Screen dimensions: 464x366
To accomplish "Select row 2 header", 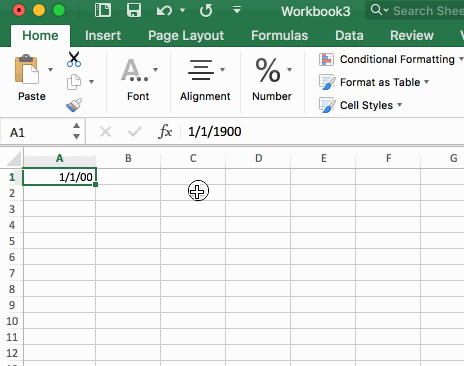I will (x=12, y=193).
